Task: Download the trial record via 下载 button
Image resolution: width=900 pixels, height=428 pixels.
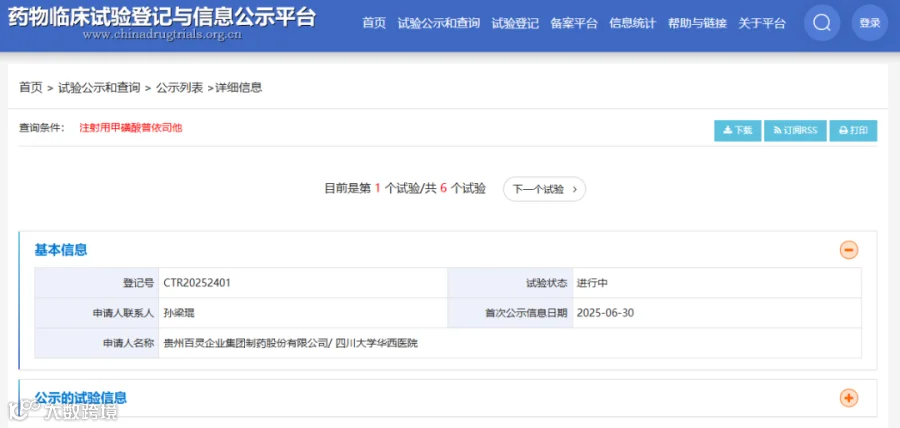Action: 738,130
